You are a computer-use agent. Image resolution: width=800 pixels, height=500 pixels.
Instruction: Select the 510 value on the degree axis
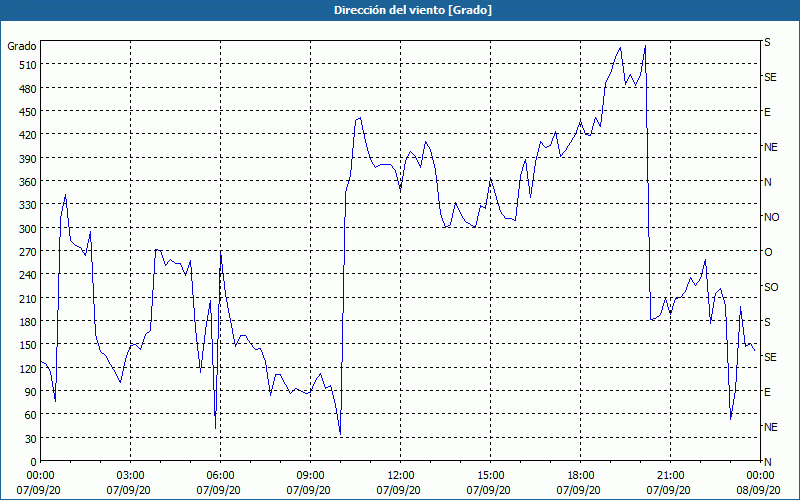tap(28, 65)
